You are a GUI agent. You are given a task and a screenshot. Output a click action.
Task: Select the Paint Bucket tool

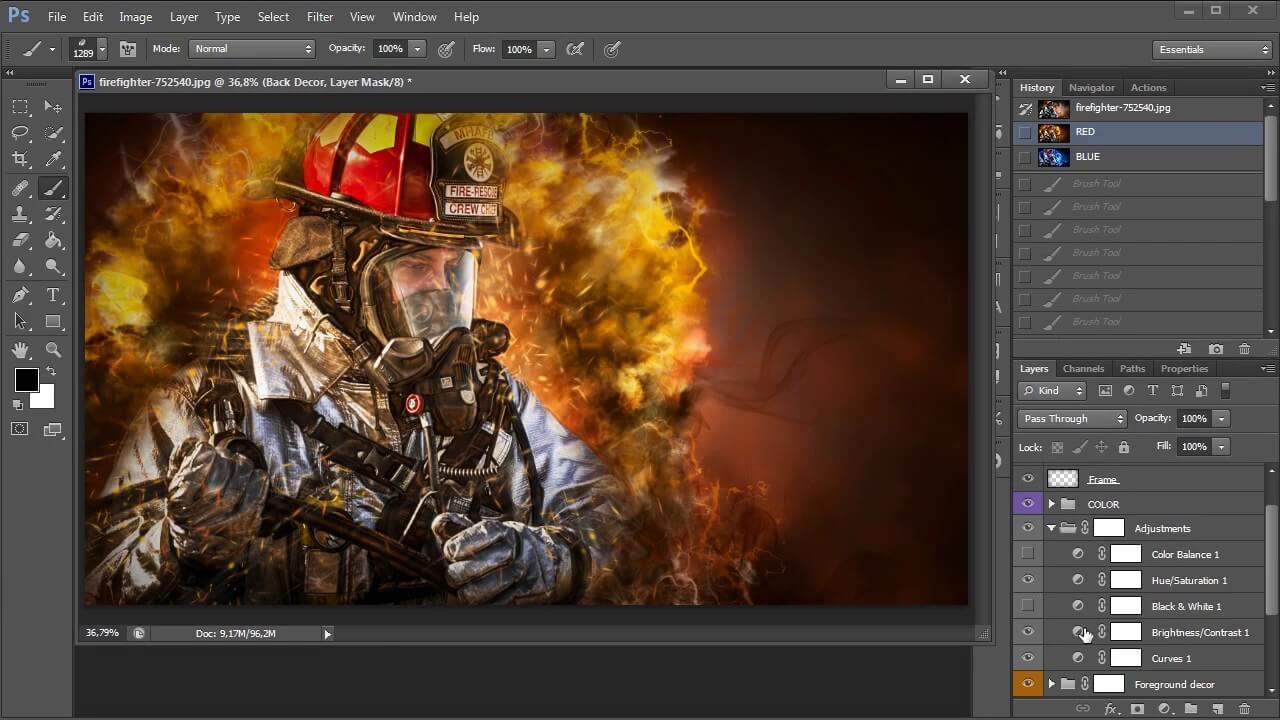pyautogui.click(x=54, y=241)
